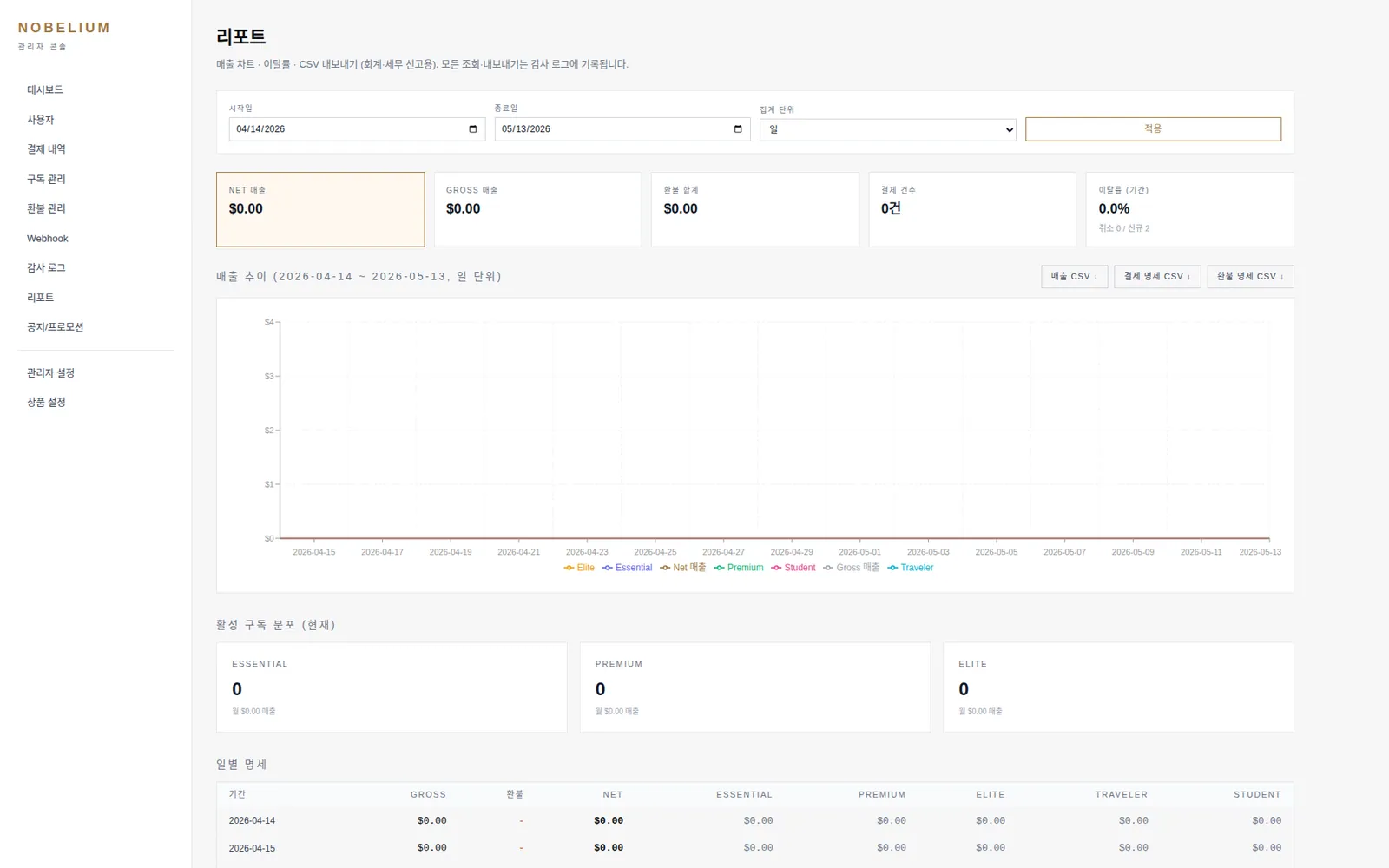The height and width of the screenshot is (868, 1389).
Task: Open 감사 로그 page
Action: click(x=46, y=268)
